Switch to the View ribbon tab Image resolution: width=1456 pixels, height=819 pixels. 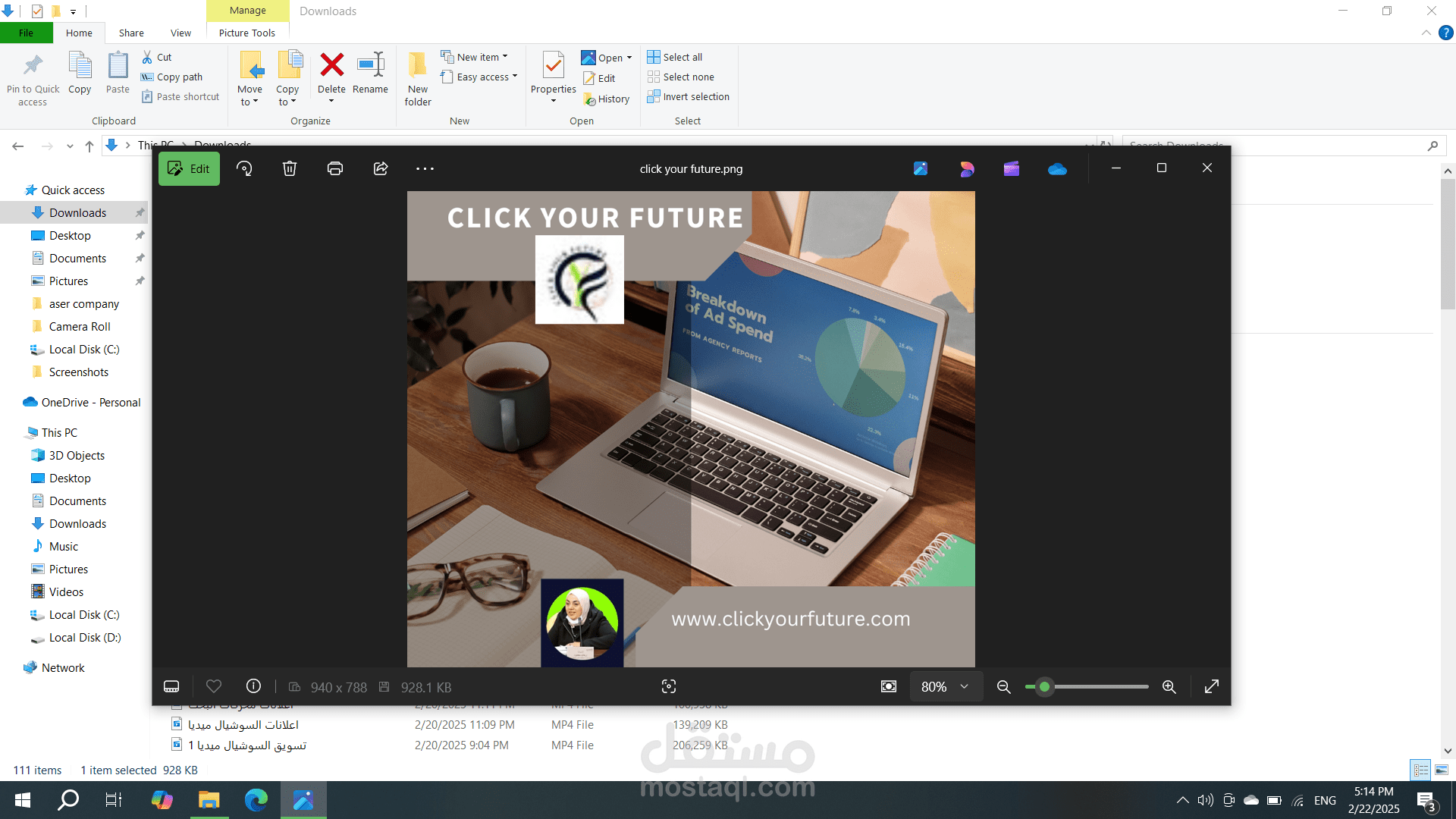tap(180, 33)
